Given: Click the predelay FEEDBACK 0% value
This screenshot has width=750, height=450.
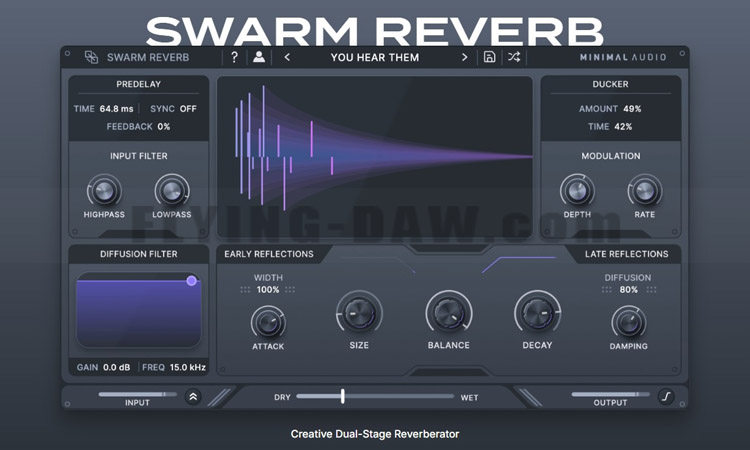Looking at the screenshot, I should pyautogui.click(x=164, y=127).
